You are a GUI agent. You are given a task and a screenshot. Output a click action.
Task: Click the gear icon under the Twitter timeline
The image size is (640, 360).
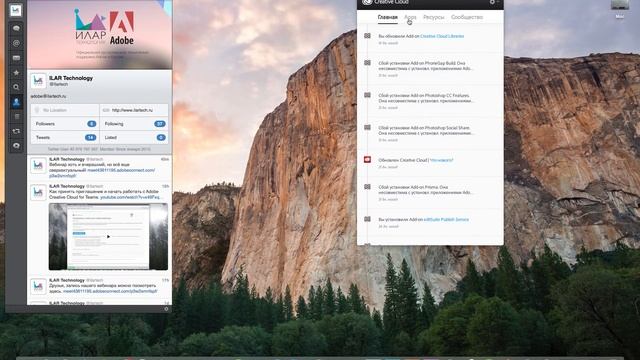click(x=166, y=309)
